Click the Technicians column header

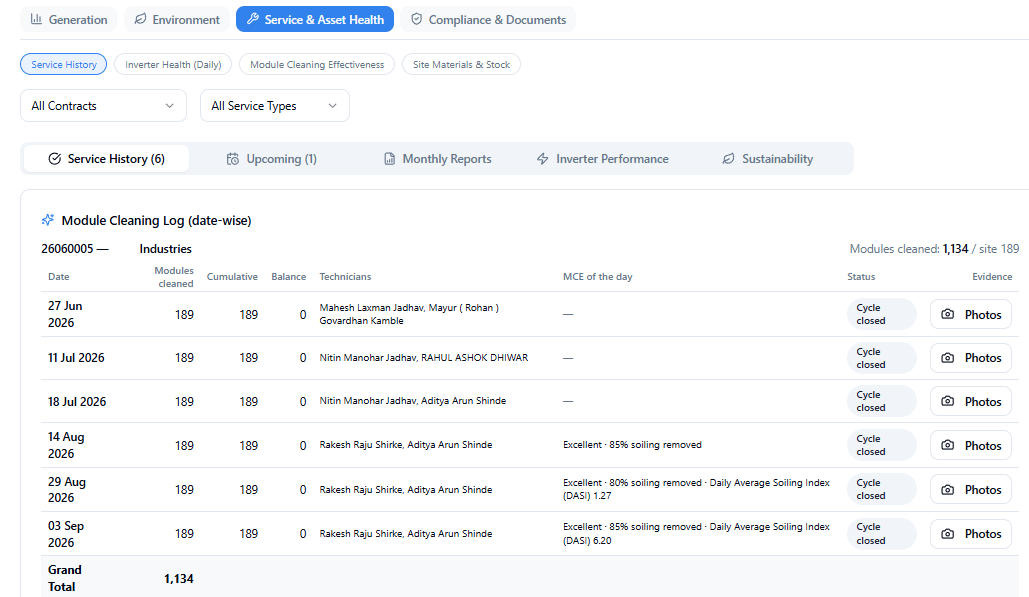click(345, 277)
